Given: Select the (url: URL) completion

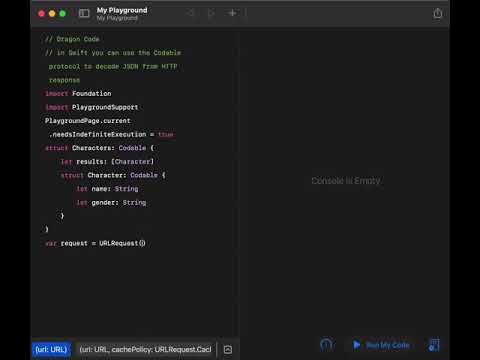Looking at the screenshot, I should pyautogui.click(x=51, y=349).
